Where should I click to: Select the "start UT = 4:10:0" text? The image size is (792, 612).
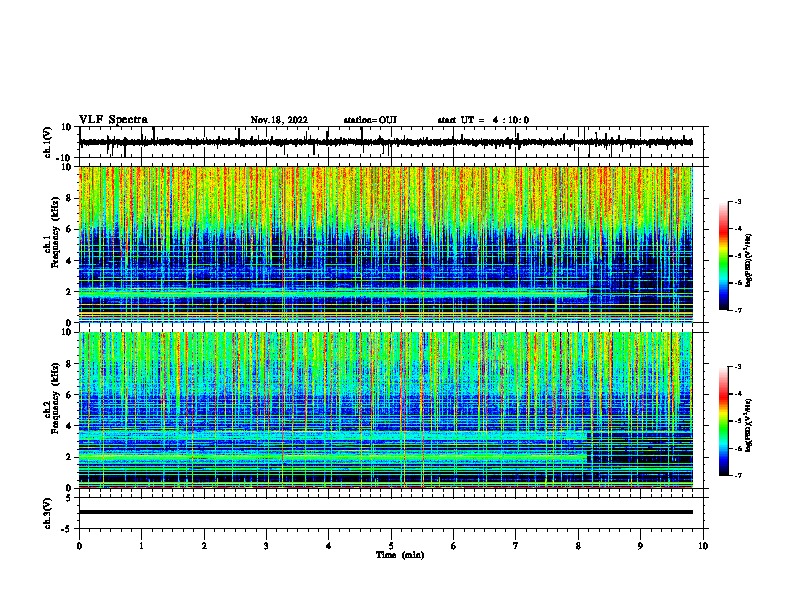tap(483, 120)
